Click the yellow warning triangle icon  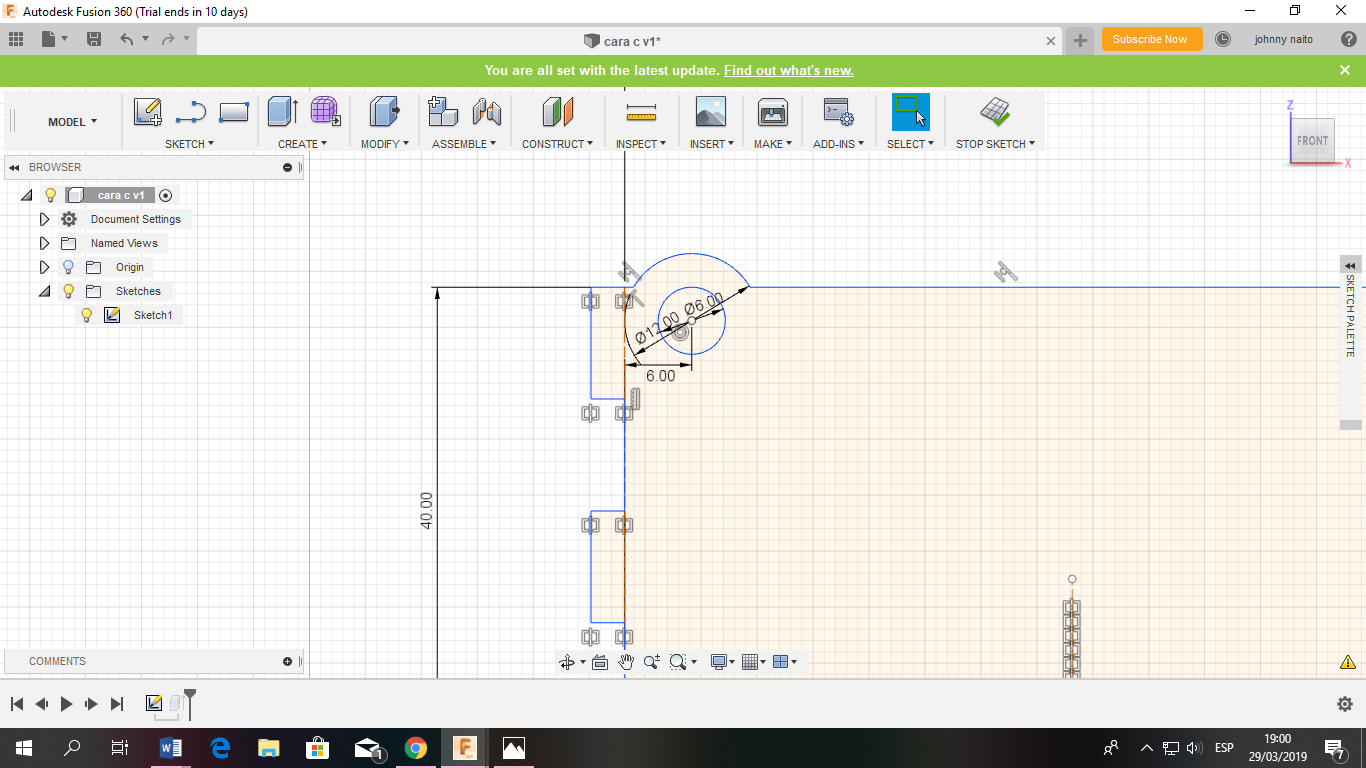coord(1348,662)
